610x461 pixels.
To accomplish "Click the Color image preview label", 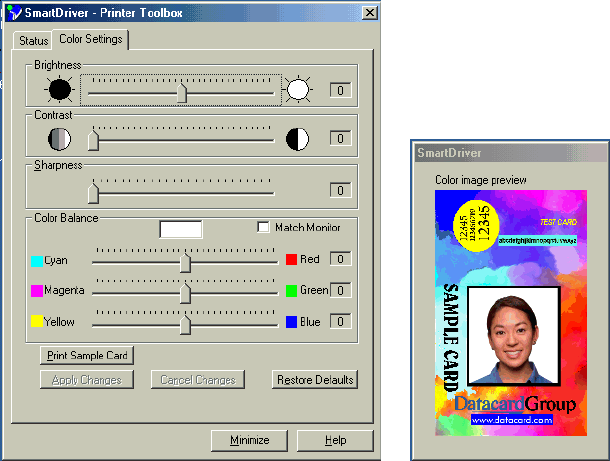I will pyautogui.click(x=480, y=180).
